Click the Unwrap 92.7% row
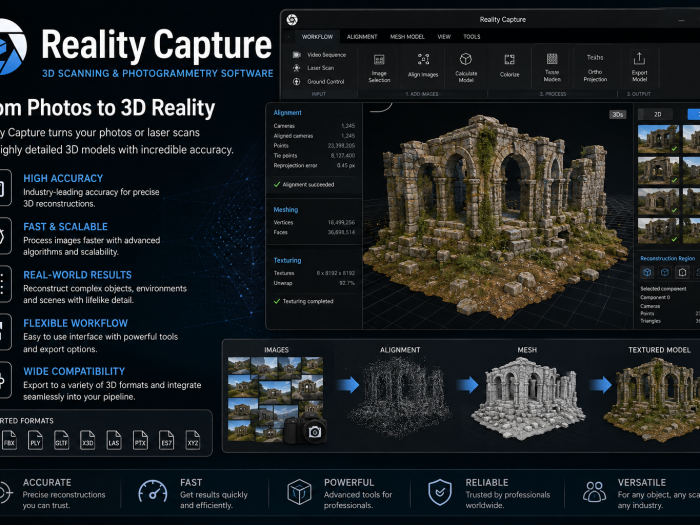 click(314, 283)
